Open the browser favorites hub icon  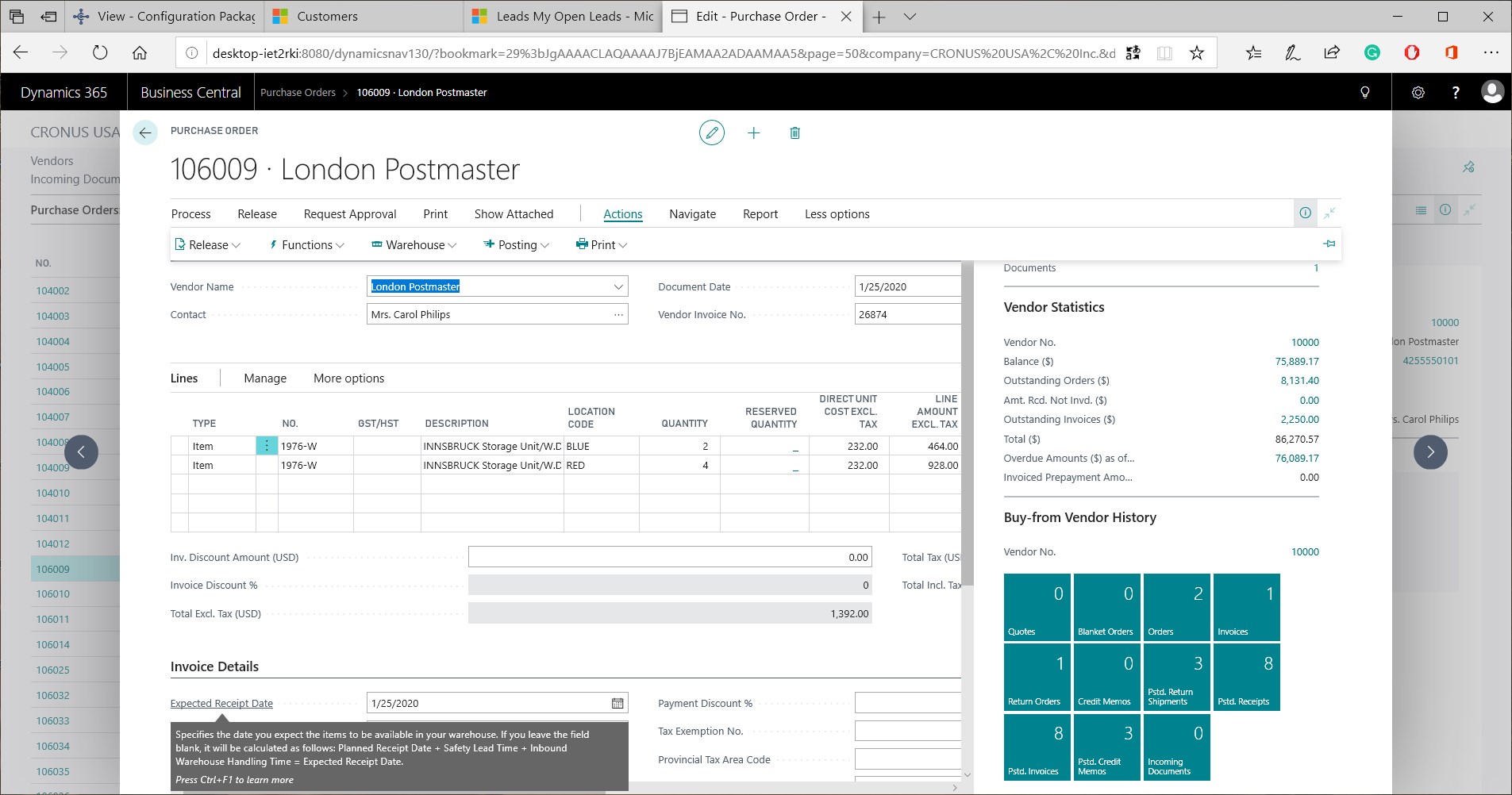click(x=1253, y=53)
